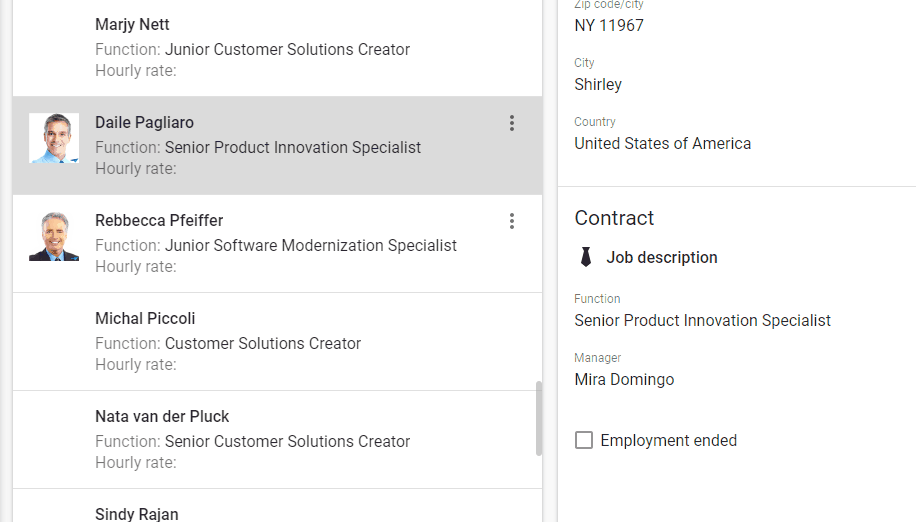
Task: Click the Country value United States of America
Action: (662, 144)
